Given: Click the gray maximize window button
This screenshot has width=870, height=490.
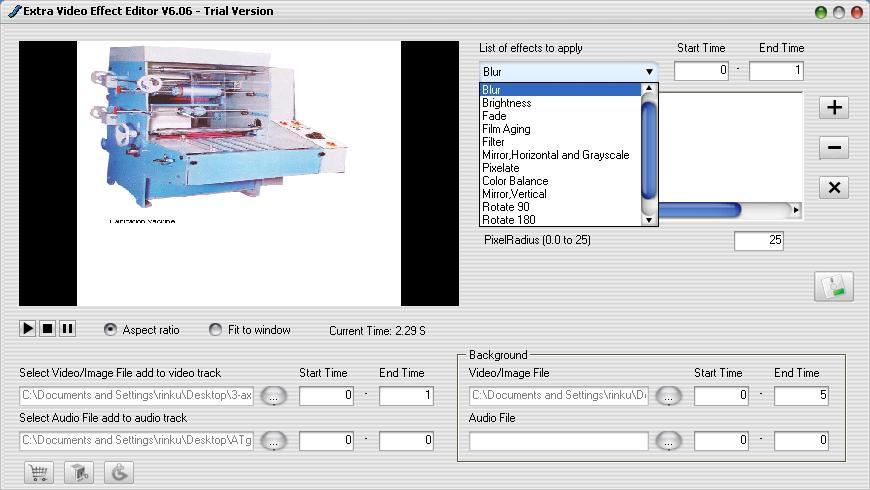Looking at the screenshot, I should [839, 12].
